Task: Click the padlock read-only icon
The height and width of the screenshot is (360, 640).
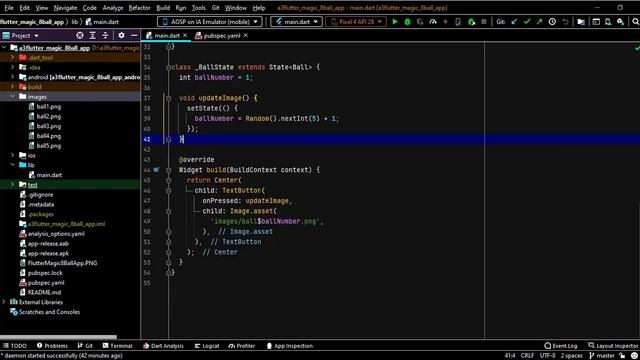Action: click(x=622, y=356)
